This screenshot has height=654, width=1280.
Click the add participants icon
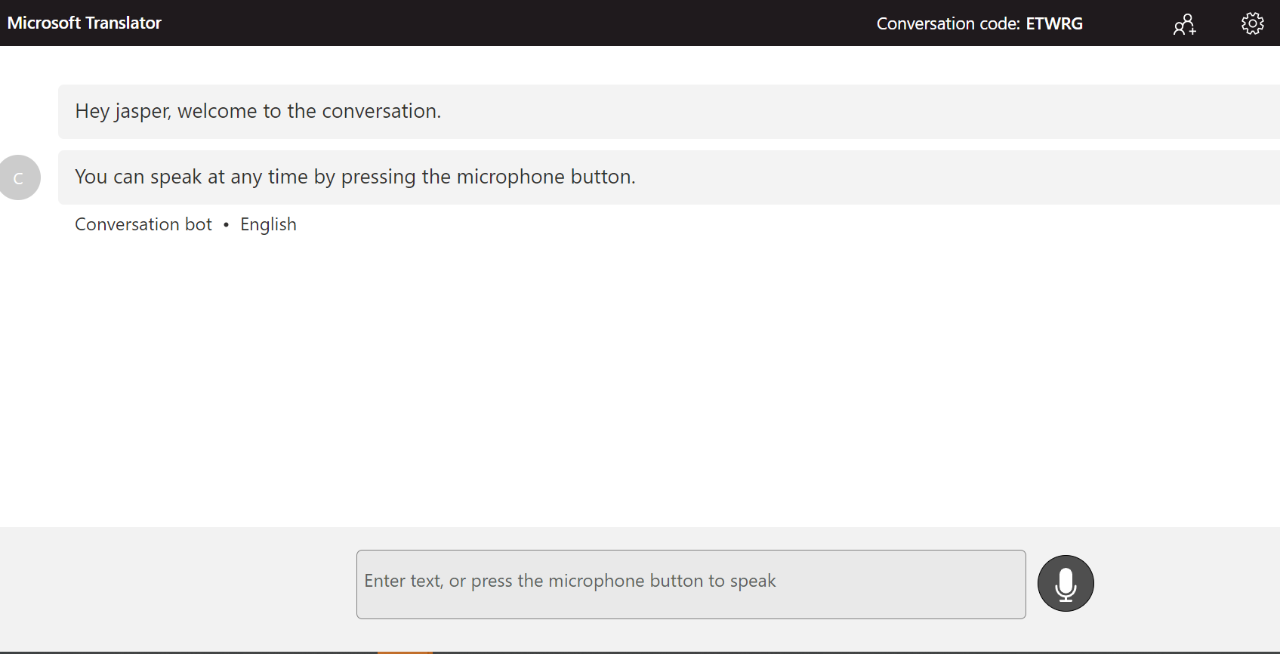(x=1185, y=24)
